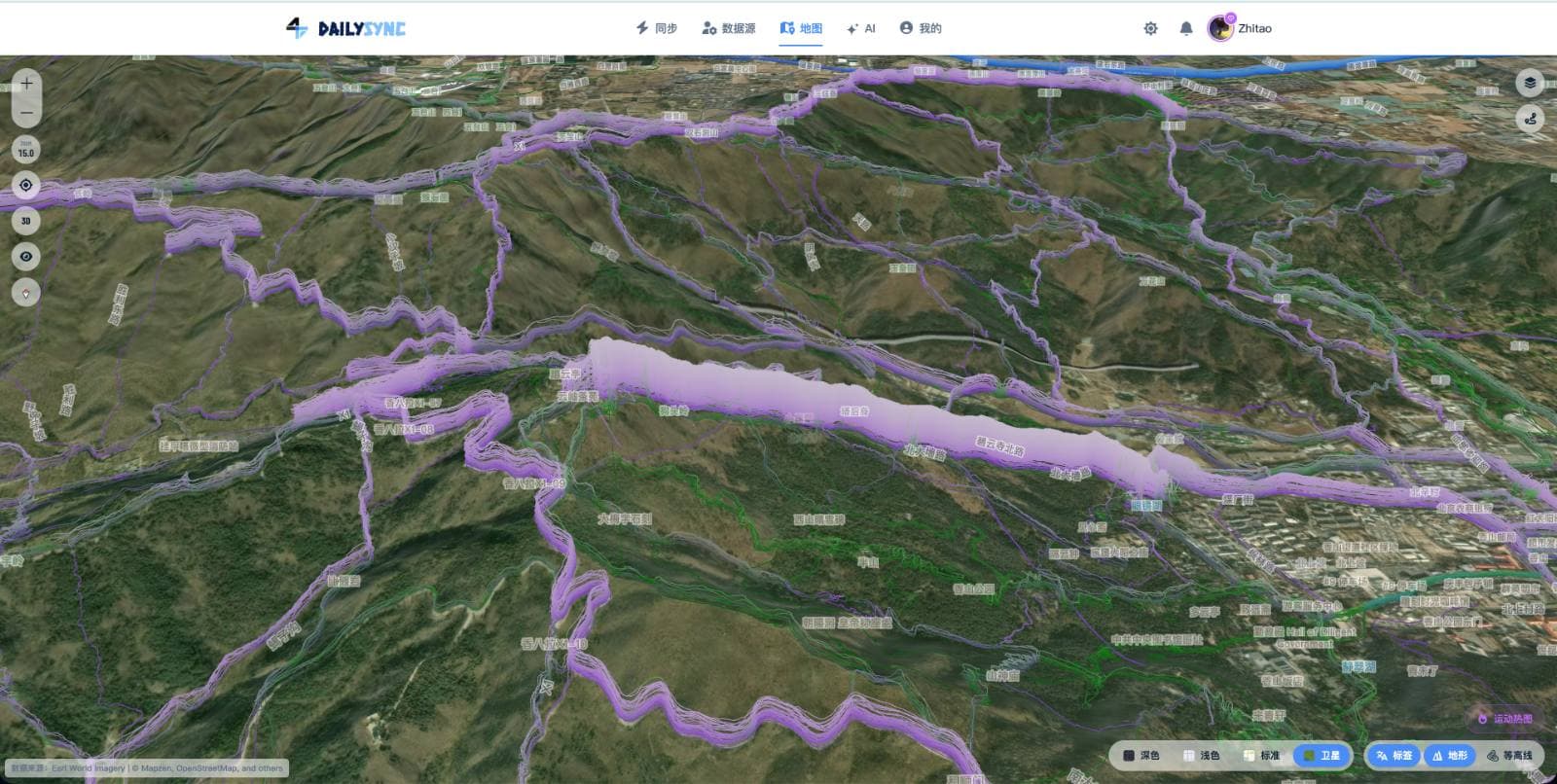Viewport: 1557px width, 784px height.
Task: Zoom in with the plus button
Action: (x=26, y=84)
